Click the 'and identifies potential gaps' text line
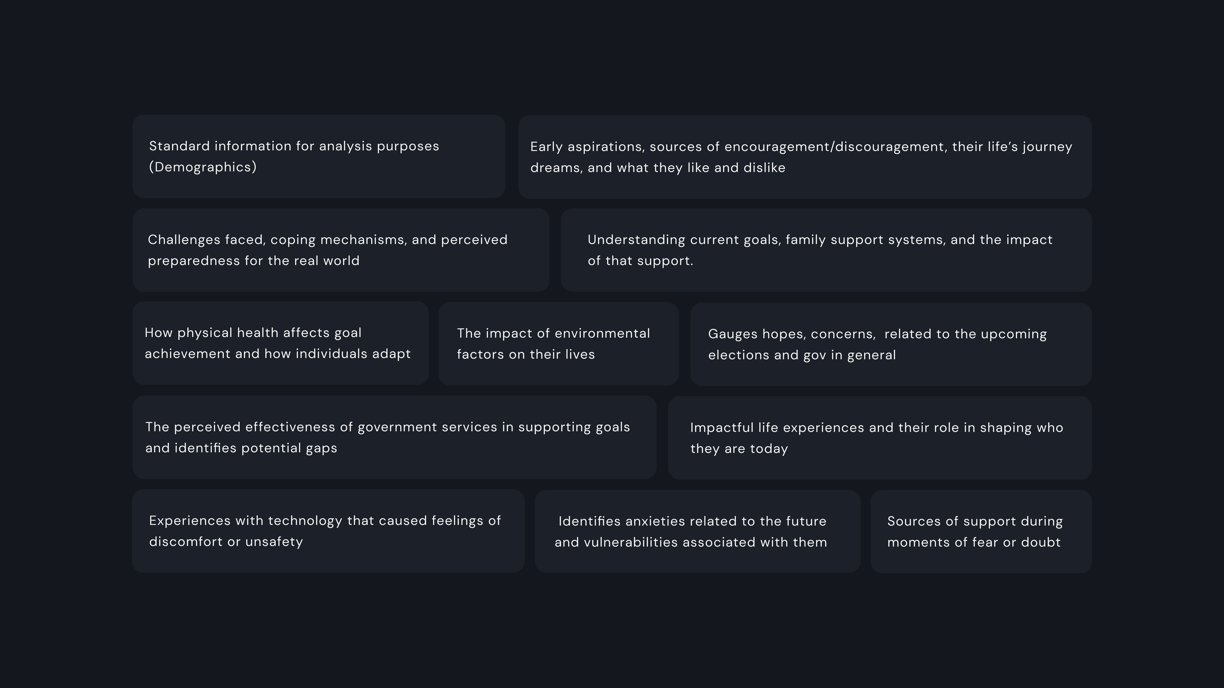The height and width of the screenshot is (688, 1224). point(241,448)
